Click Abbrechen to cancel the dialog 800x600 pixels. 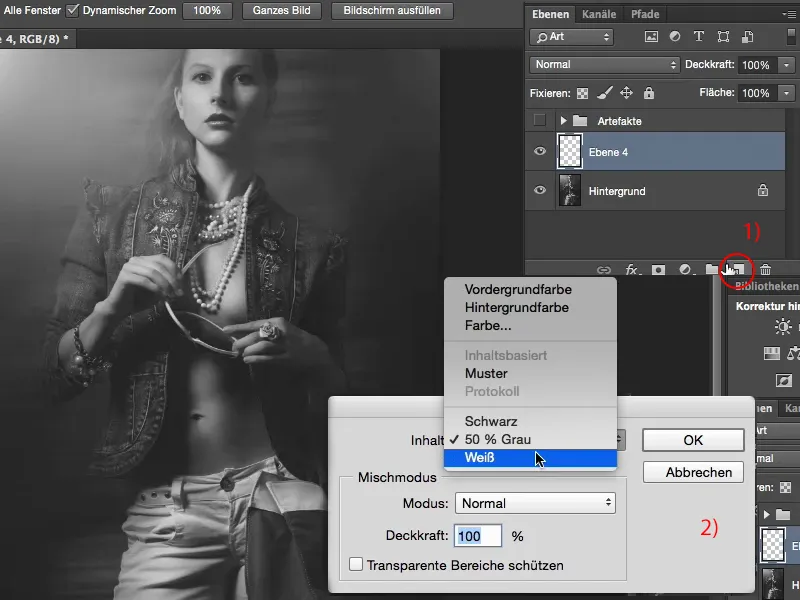coord(693,472)
